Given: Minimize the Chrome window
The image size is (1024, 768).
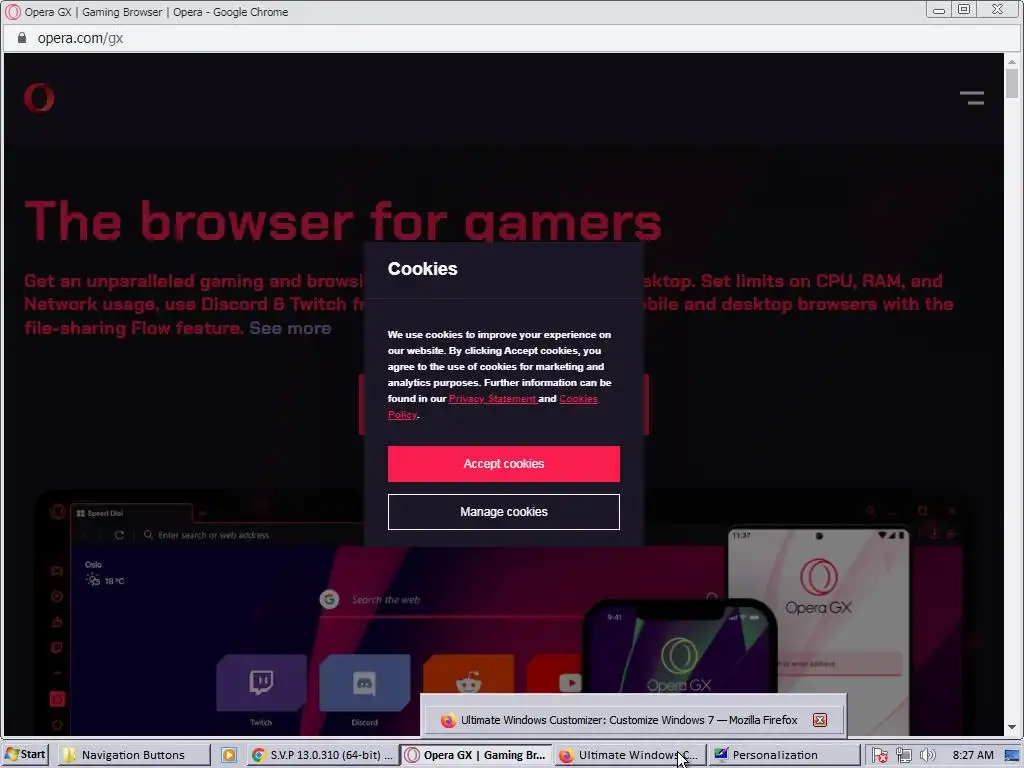Looking at the screenshot, I should 938,10.
